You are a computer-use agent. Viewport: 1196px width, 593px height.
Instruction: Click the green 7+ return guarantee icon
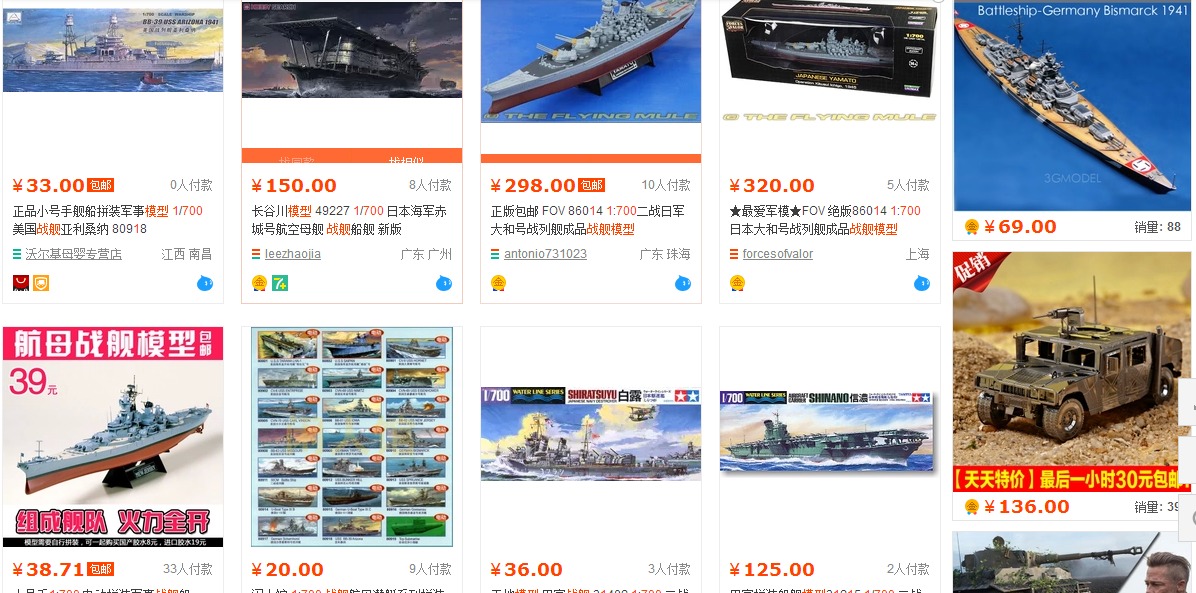(x=280, y=283)
